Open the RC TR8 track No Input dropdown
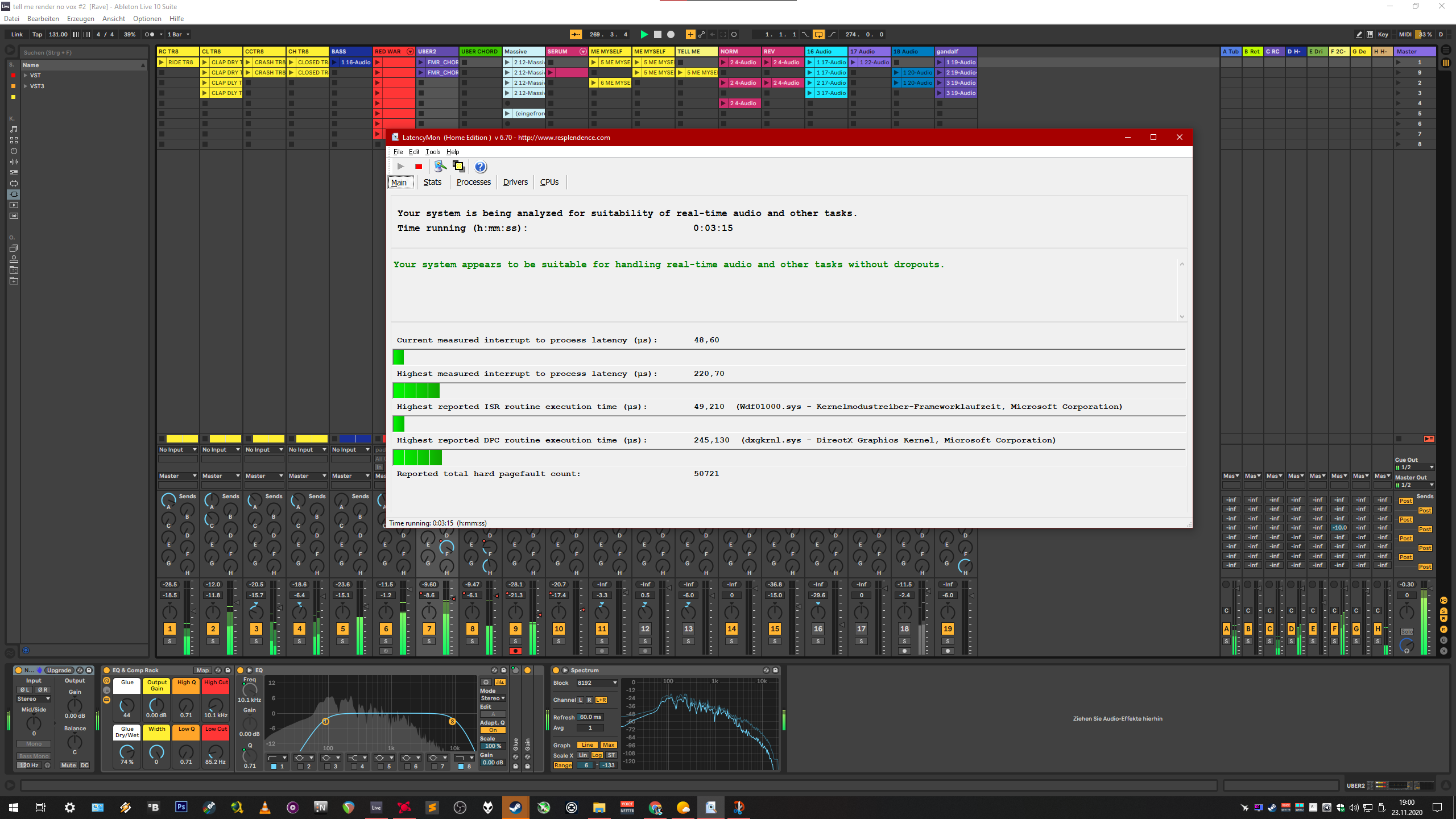The height and width of the screenshot is (819, 1456). click(177, 450)
